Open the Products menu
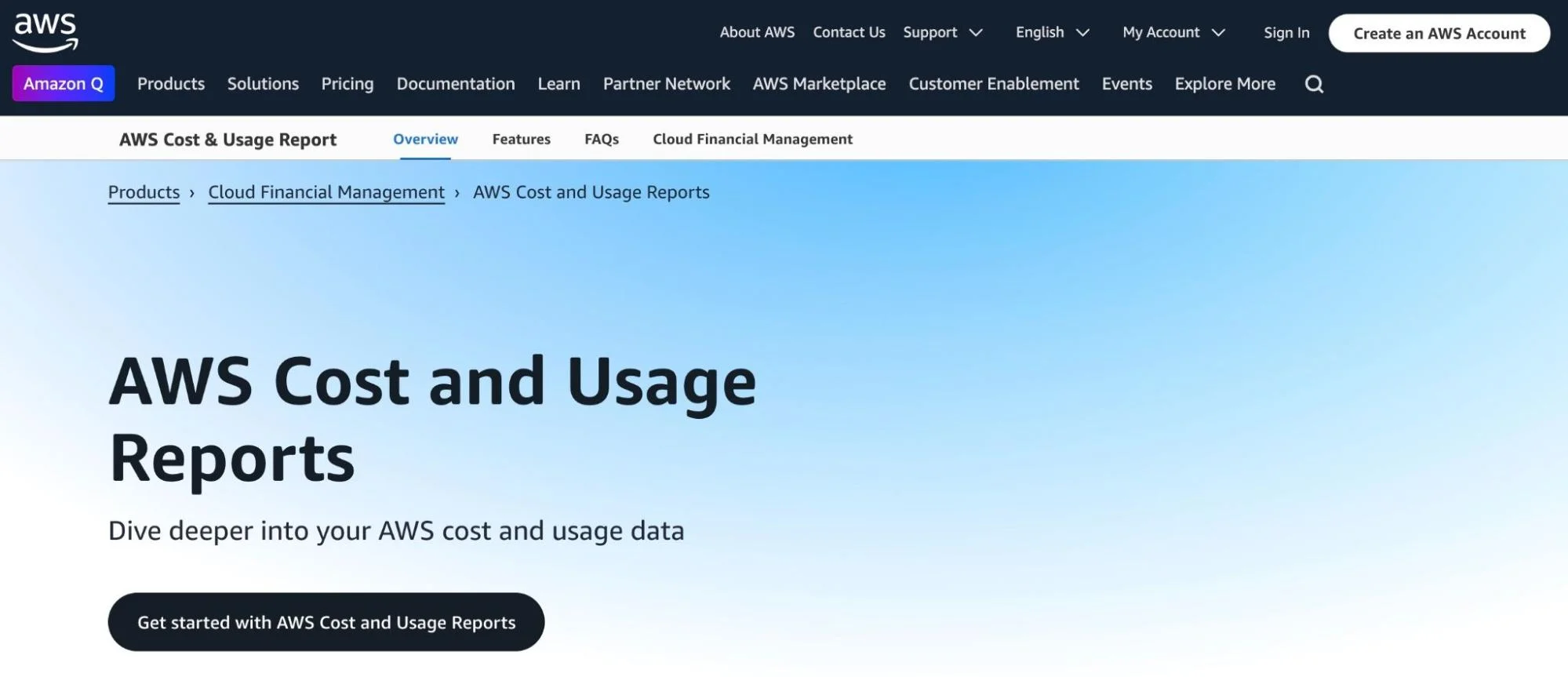Image resolution: width=1568 pixels, height=677 pixels. [x=171, y=83]
